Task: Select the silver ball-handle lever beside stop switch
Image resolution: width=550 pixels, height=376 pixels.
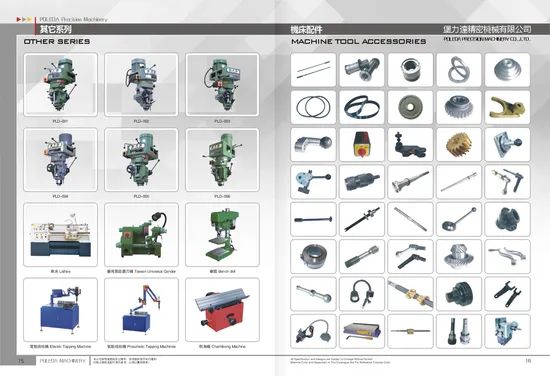Action: (313, 145)
